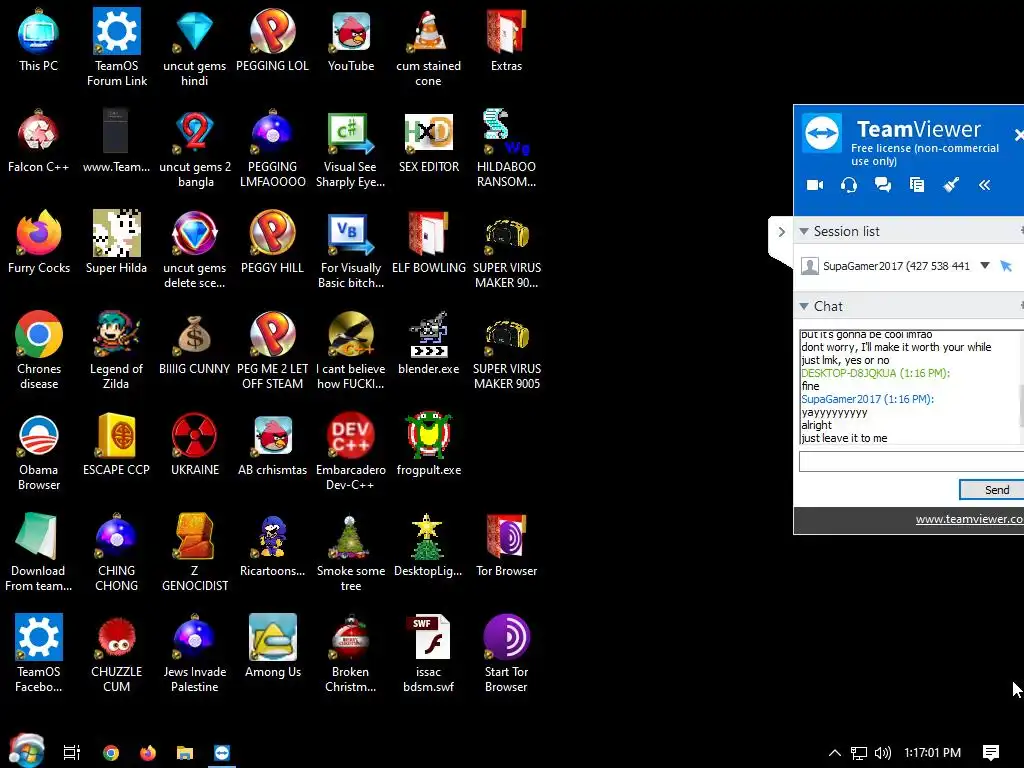Select the Tor Browser folder icon
Screen dimensions: 1024x768
click(x=506, y=546)
